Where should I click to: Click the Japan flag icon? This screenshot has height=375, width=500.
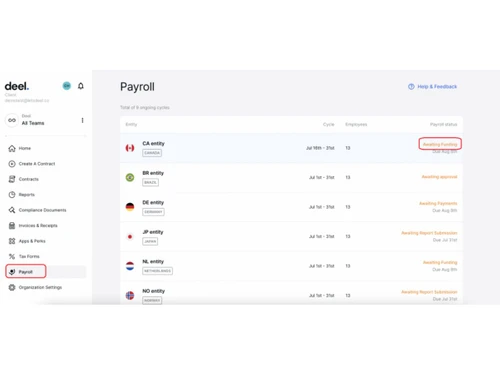pyautogui.click(x=130, y=236)
